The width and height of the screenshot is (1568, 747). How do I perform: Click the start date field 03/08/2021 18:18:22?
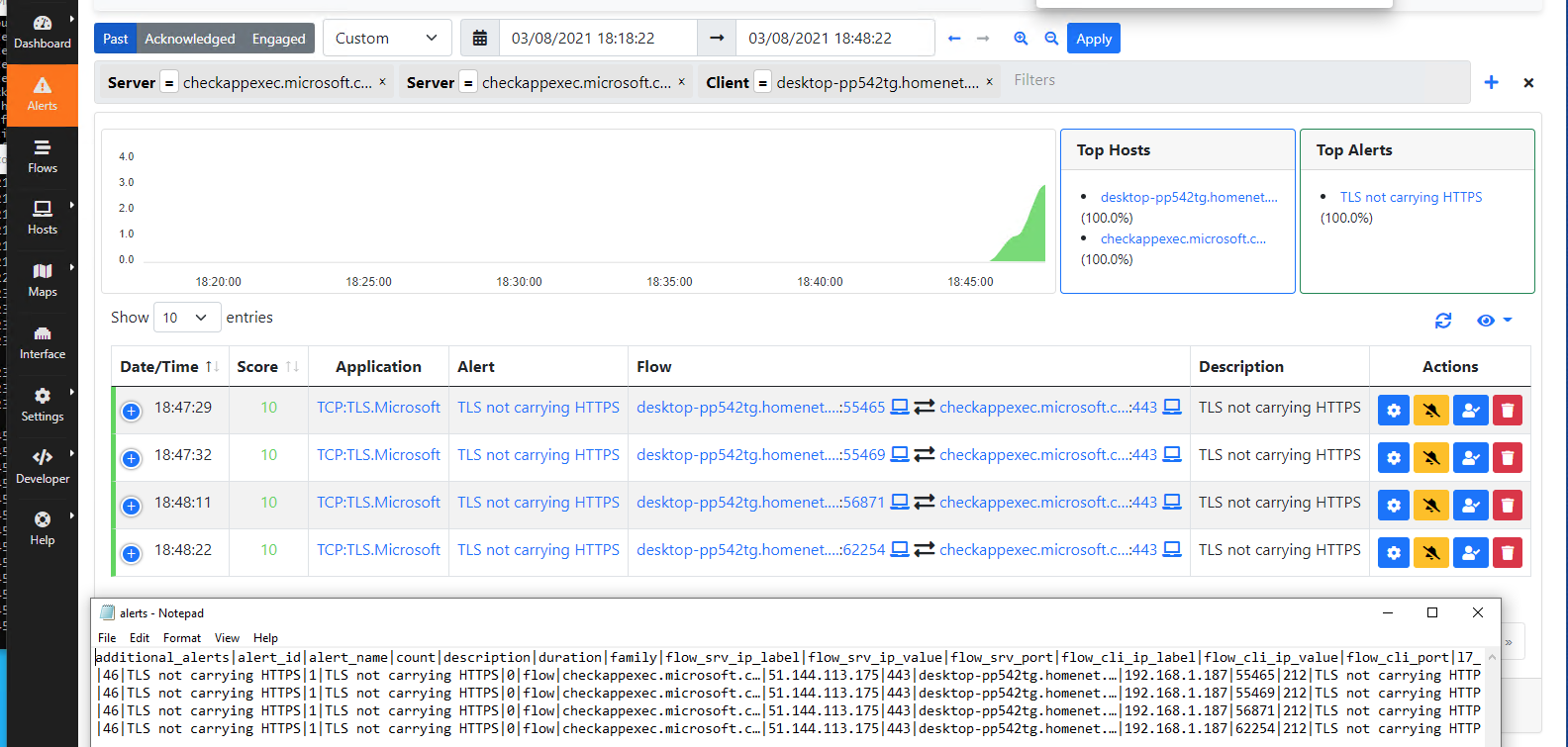[x=598, y=39]
